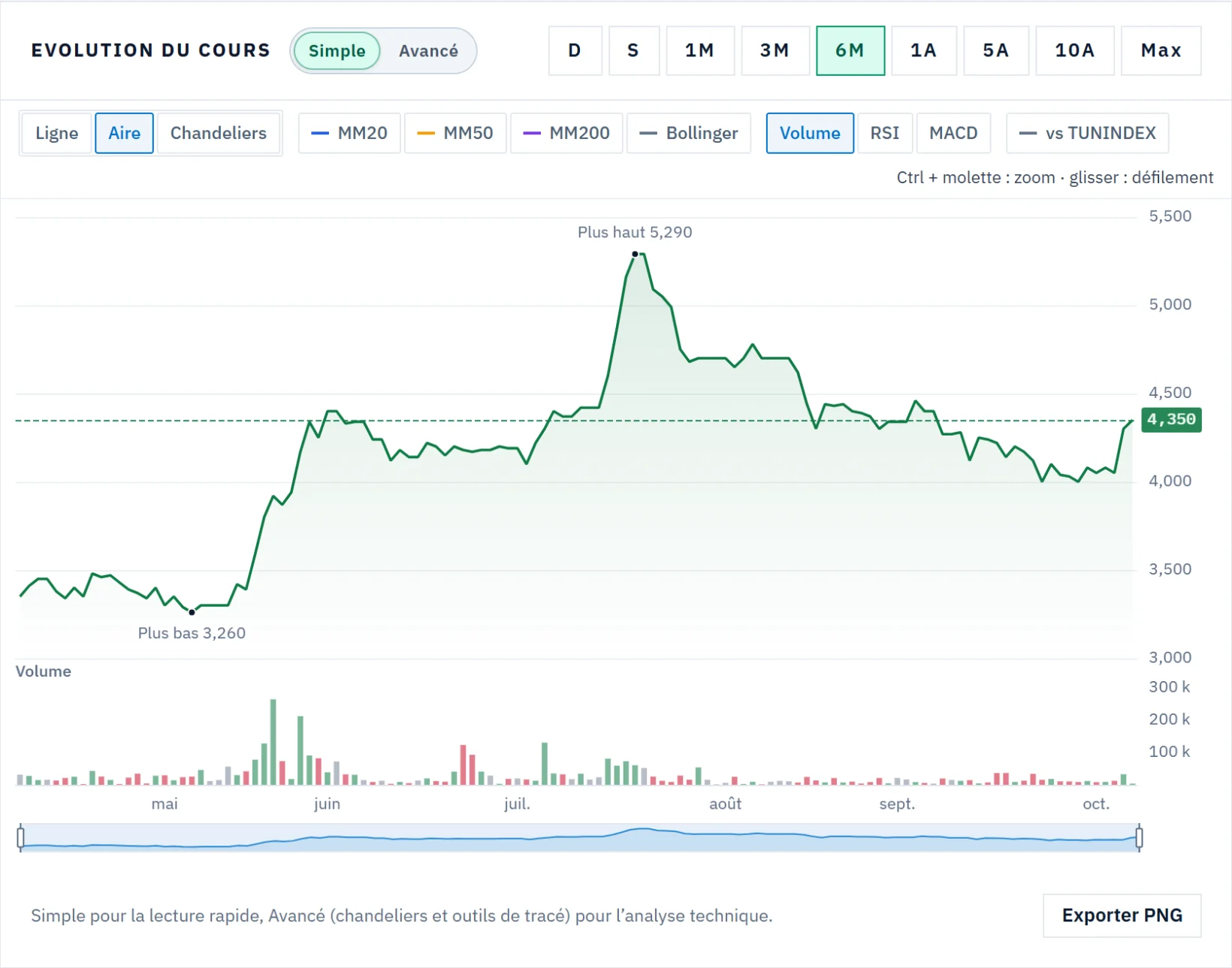Screen dimensions: 1232x968
Task: Click the 4,350 current price label
Action: click(x=1171, y=419)
